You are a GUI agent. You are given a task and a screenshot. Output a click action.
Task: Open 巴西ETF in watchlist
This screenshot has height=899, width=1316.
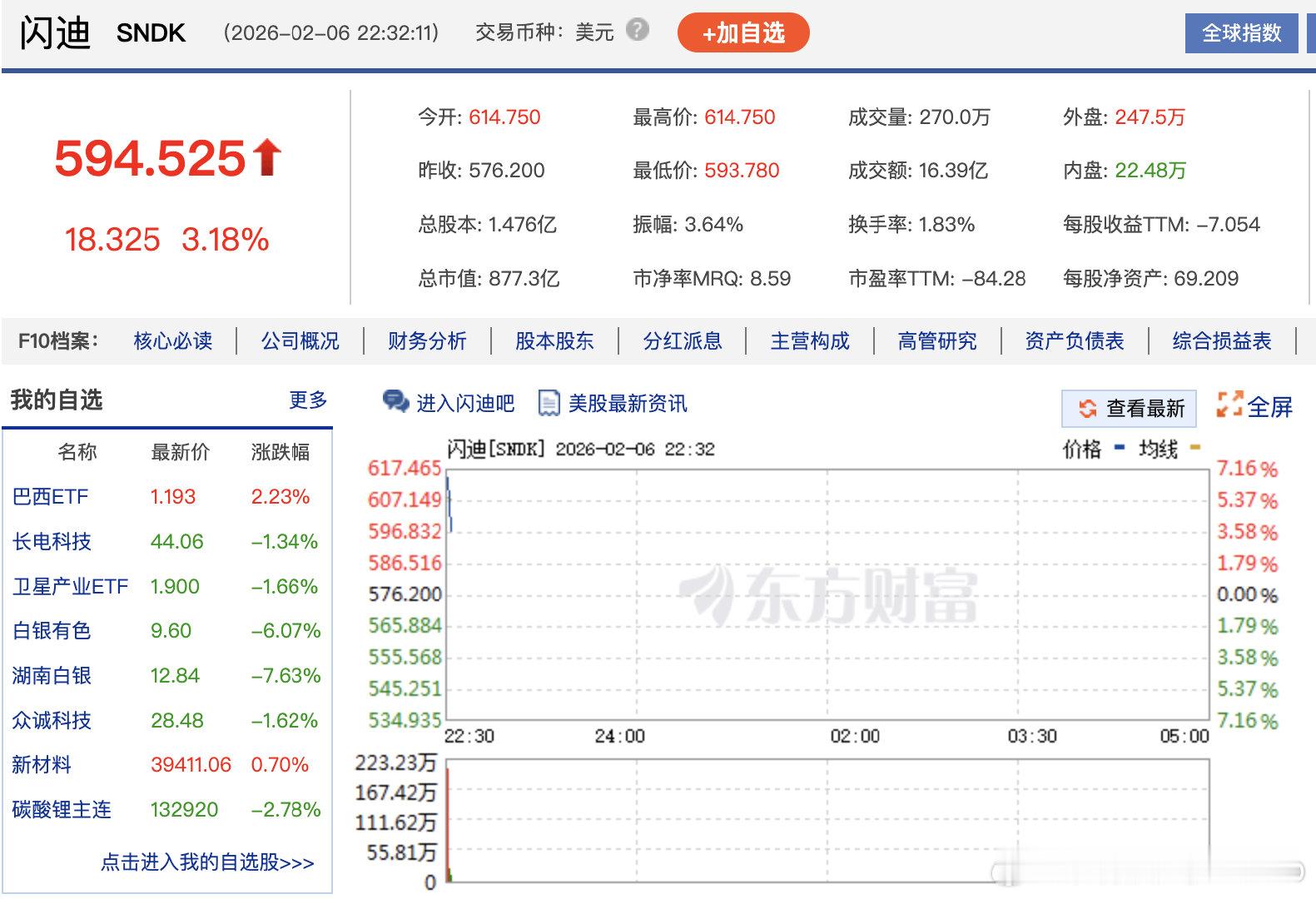51,497
